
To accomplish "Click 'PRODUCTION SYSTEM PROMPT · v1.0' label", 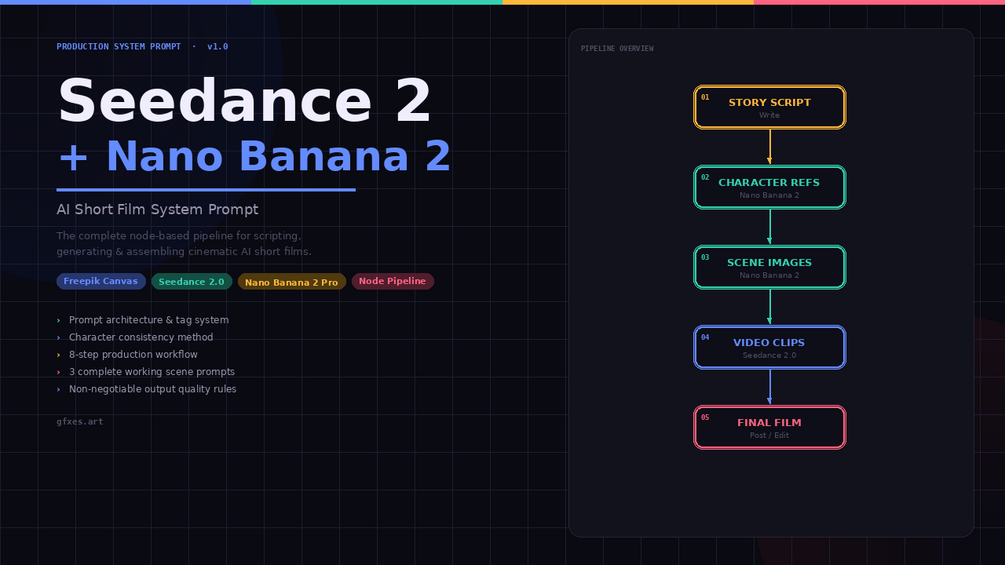I will click(142, 47).
